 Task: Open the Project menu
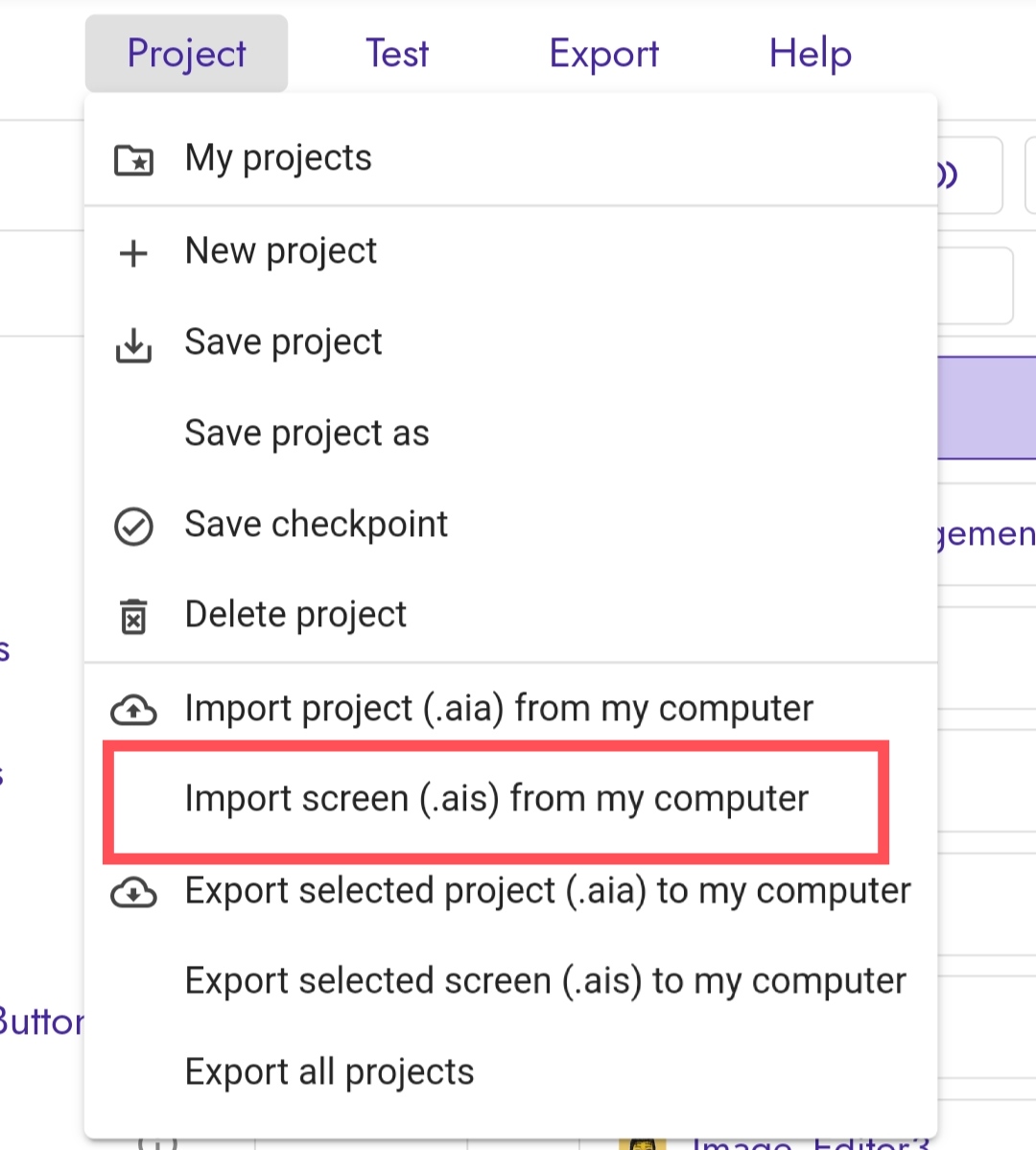click(x=186, y=54)
